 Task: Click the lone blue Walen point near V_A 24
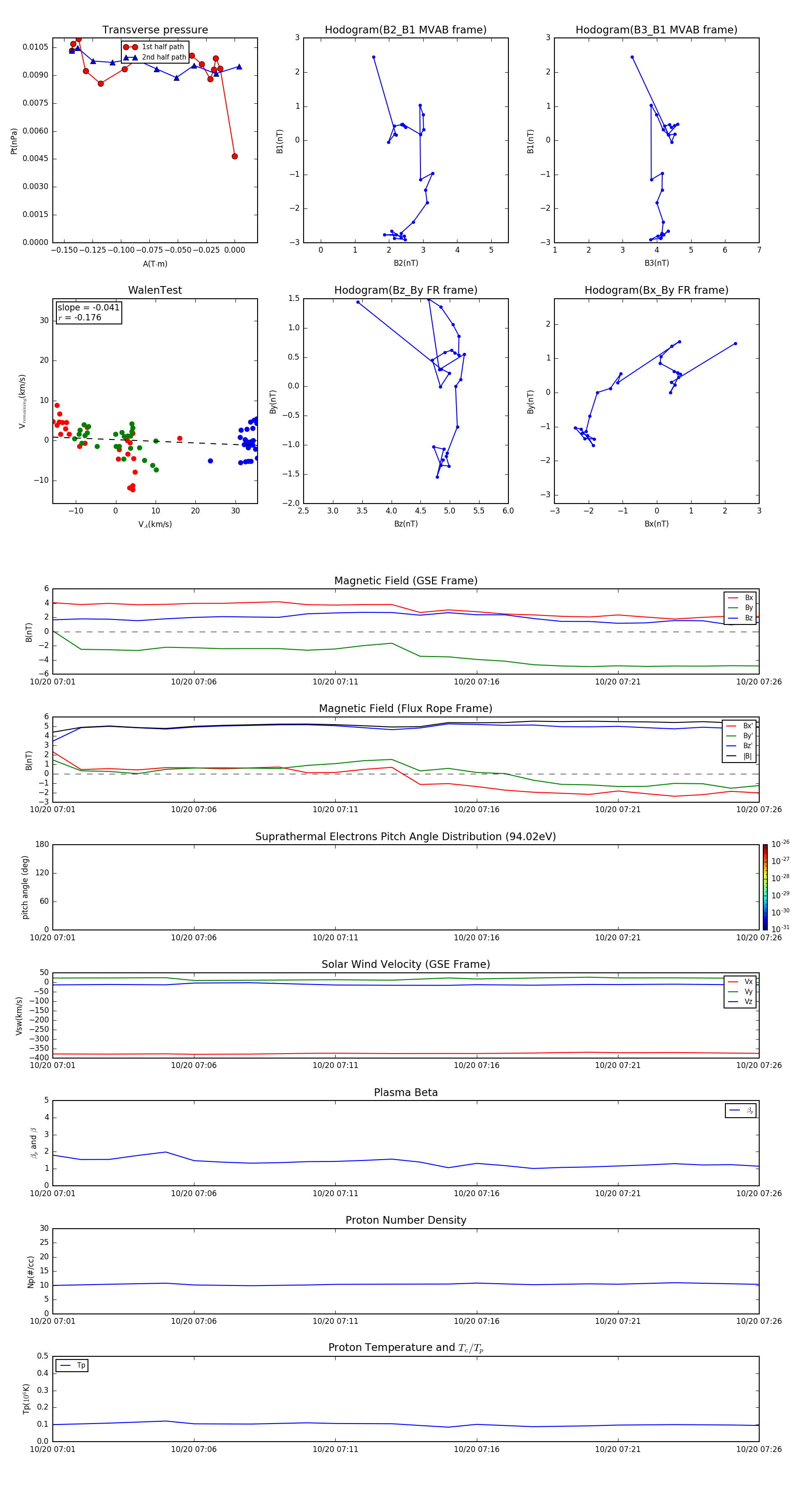(x=210, y=461)
